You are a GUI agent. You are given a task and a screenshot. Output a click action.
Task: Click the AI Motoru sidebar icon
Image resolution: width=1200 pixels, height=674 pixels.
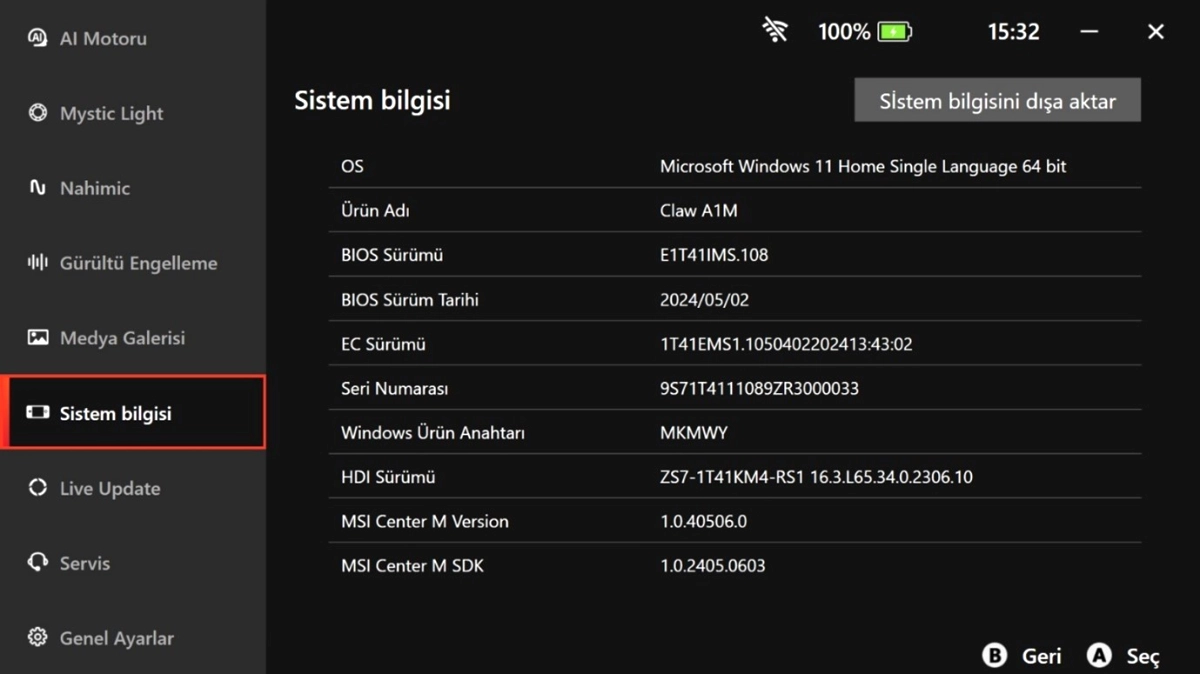pyautogui.click(x=38, y=38)
